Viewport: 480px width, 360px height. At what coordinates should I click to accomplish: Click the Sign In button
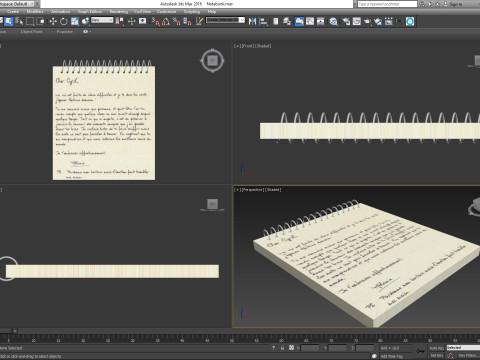[455, 4]
